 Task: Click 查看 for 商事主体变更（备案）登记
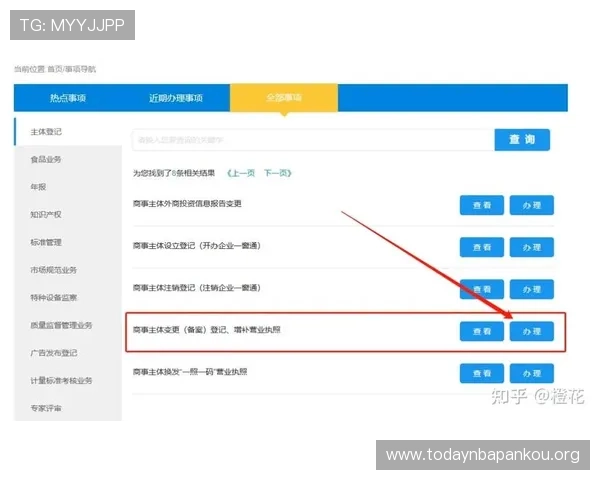482,331
